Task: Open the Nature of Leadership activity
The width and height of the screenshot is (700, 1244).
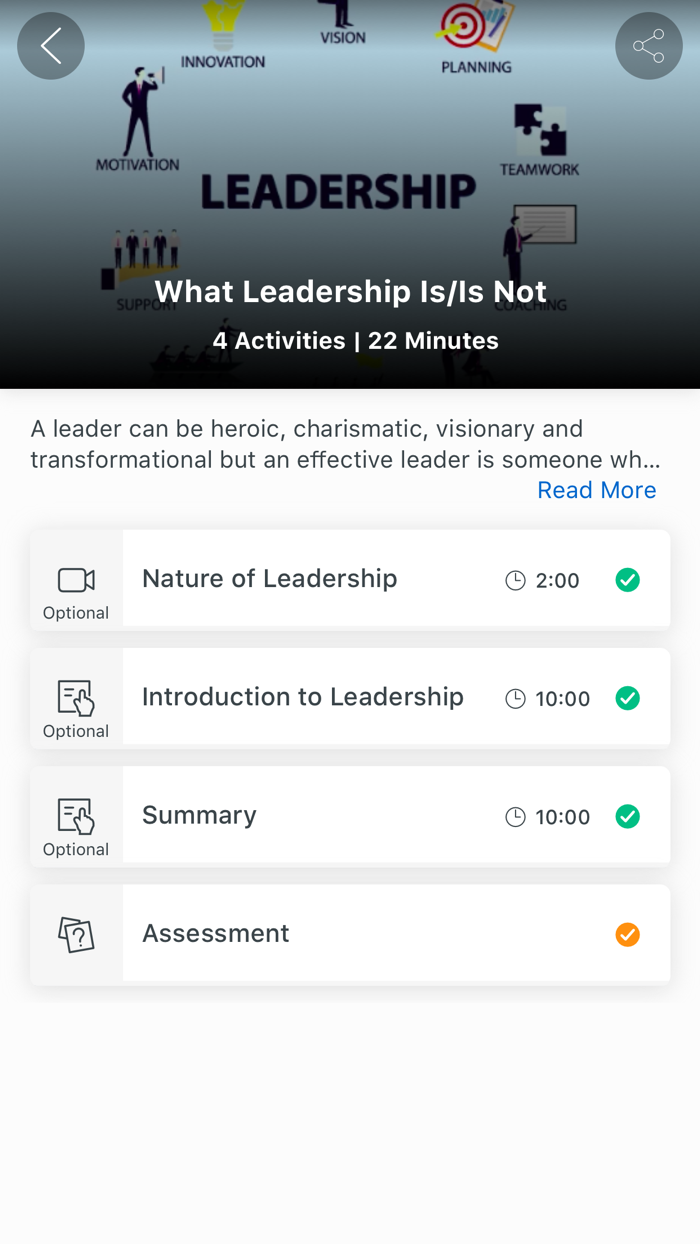Action: point(269,579)
